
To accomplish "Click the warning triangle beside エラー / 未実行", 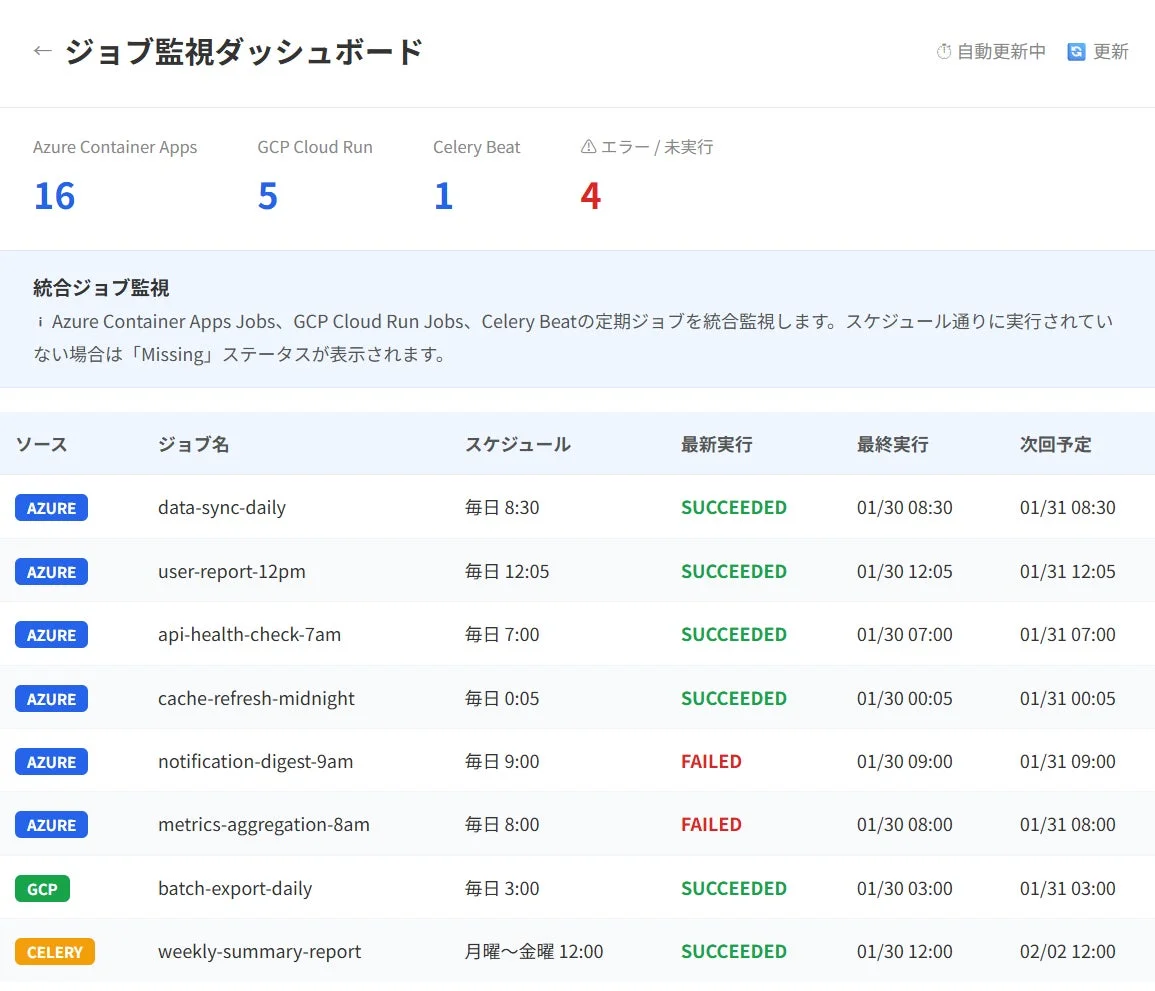I will (588, 146).
